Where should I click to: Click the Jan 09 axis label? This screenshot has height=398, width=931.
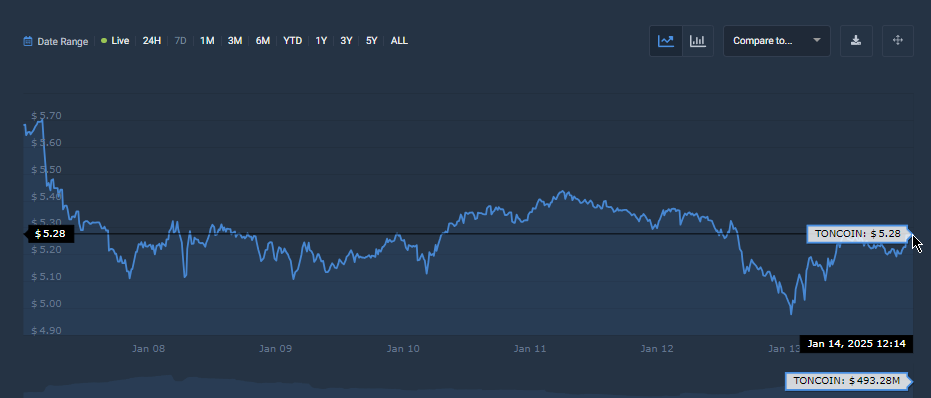pyautogui.click(x=276, y=349)
